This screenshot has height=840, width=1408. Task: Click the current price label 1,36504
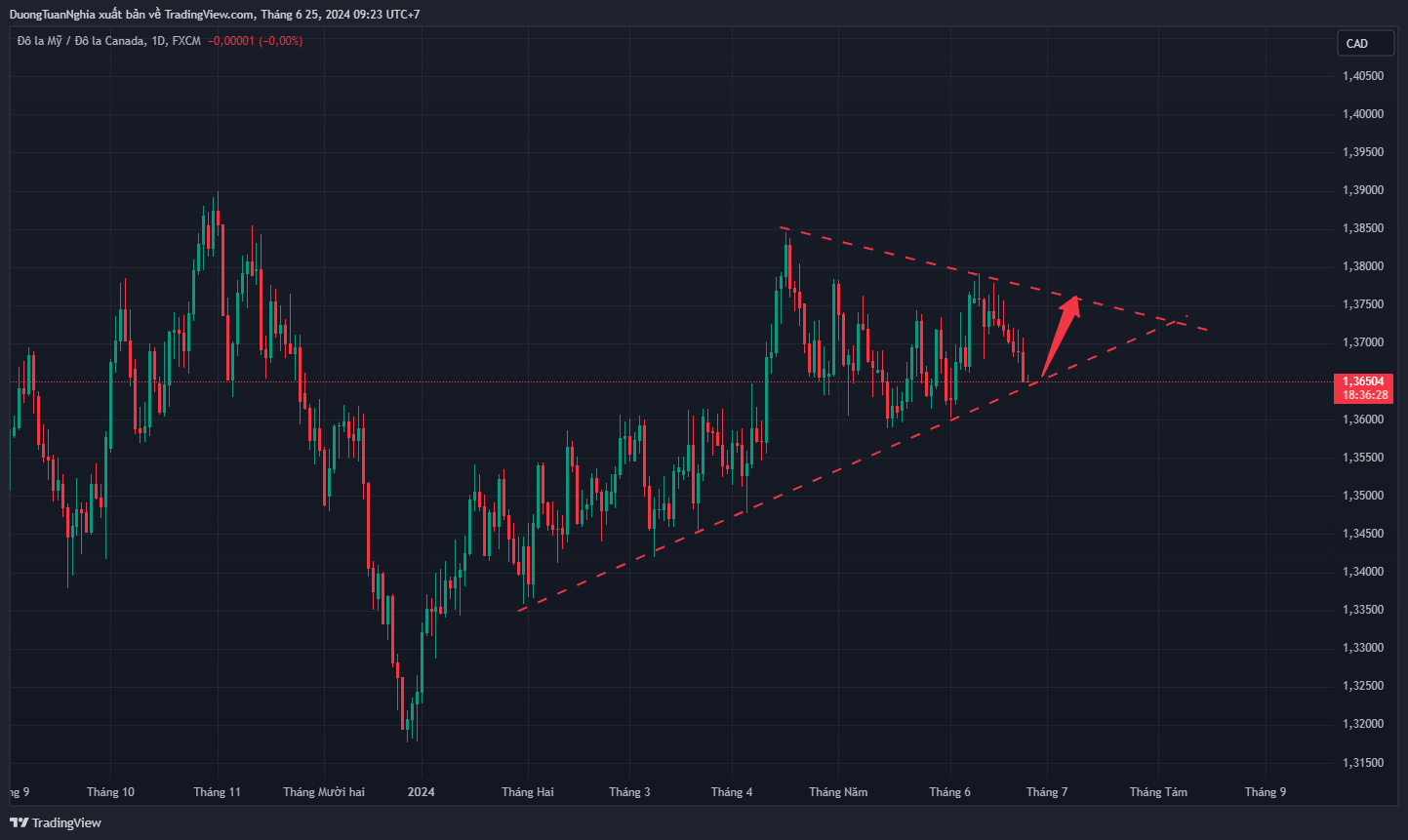(1363, 381)
